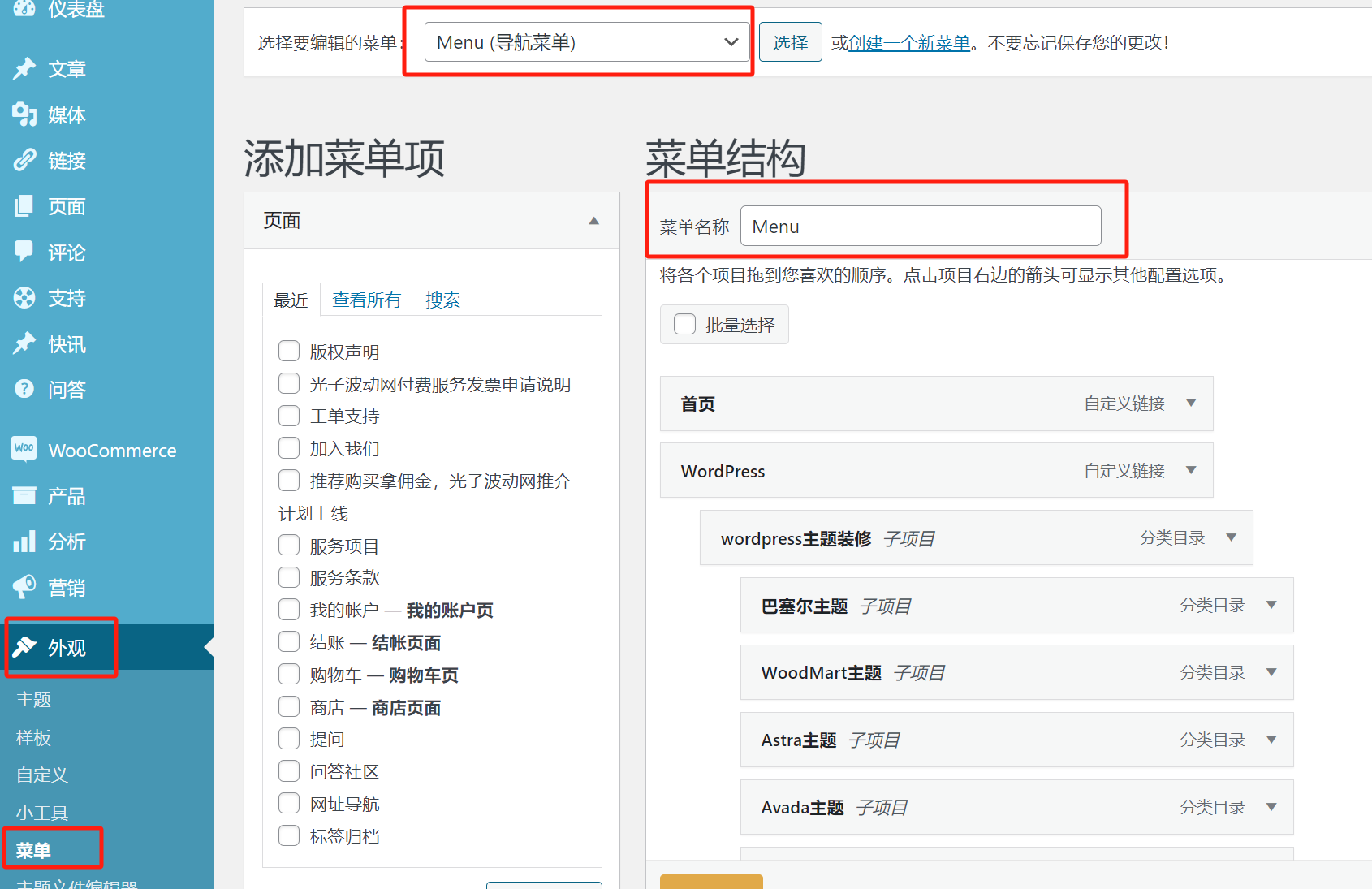Click the 链接 chain icon
1372x889 pixels.
coord(24,160)
